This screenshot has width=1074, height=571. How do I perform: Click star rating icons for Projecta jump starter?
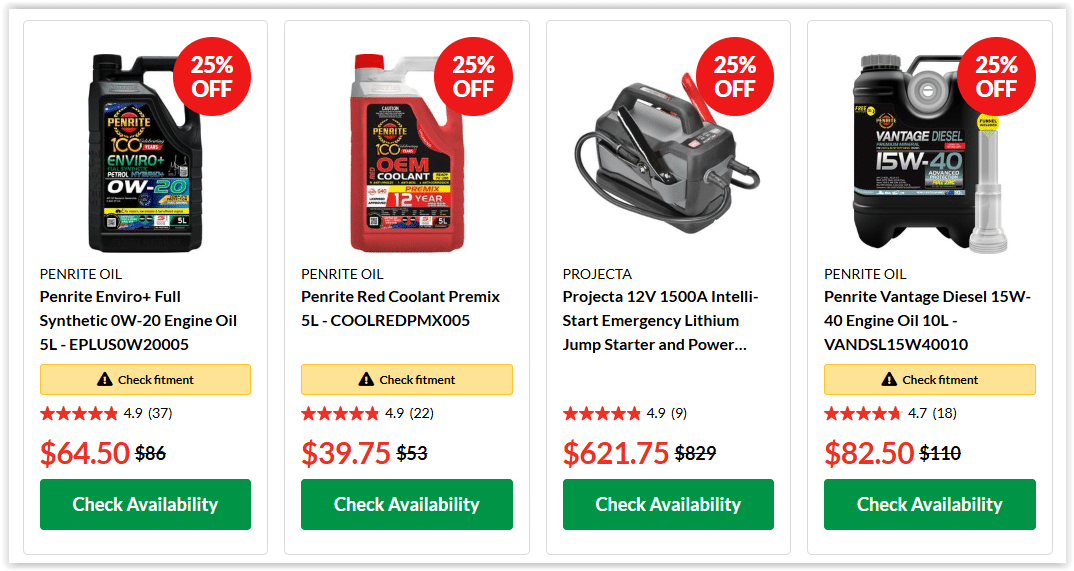602,414
